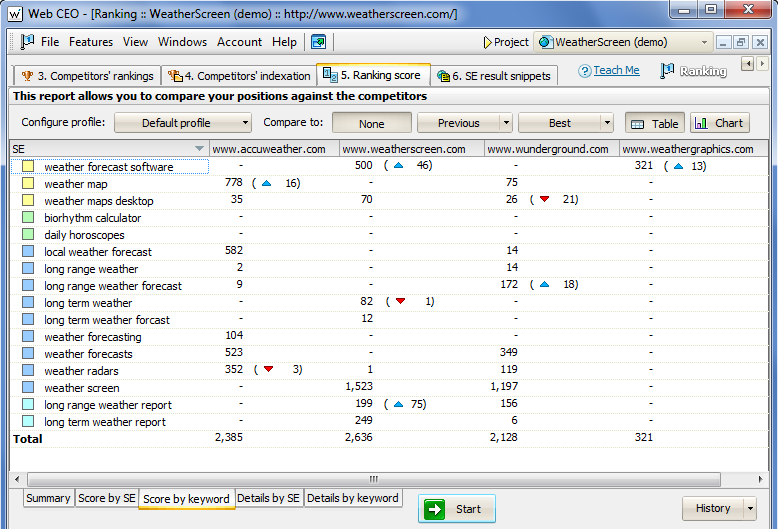Click the cyan swatch for long term weather report
Viewport: 778px width, 529px height.
tap(28, 421)
